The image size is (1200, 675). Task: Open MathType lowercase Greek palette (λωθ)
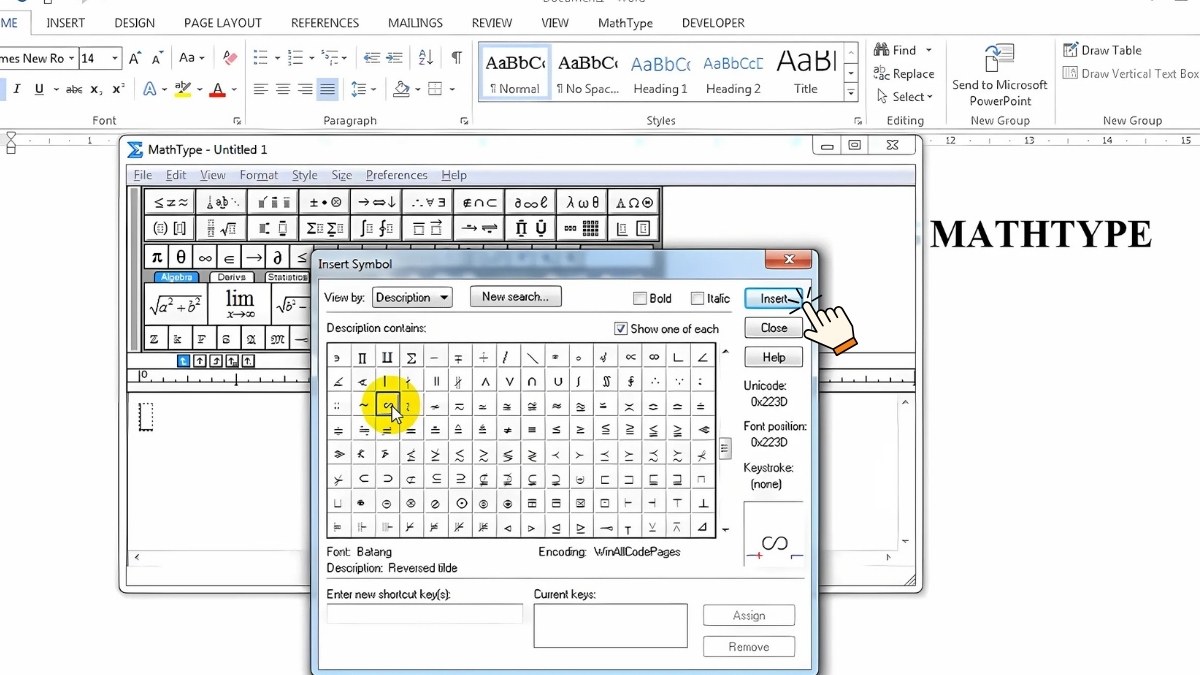[x=582, y=202]
